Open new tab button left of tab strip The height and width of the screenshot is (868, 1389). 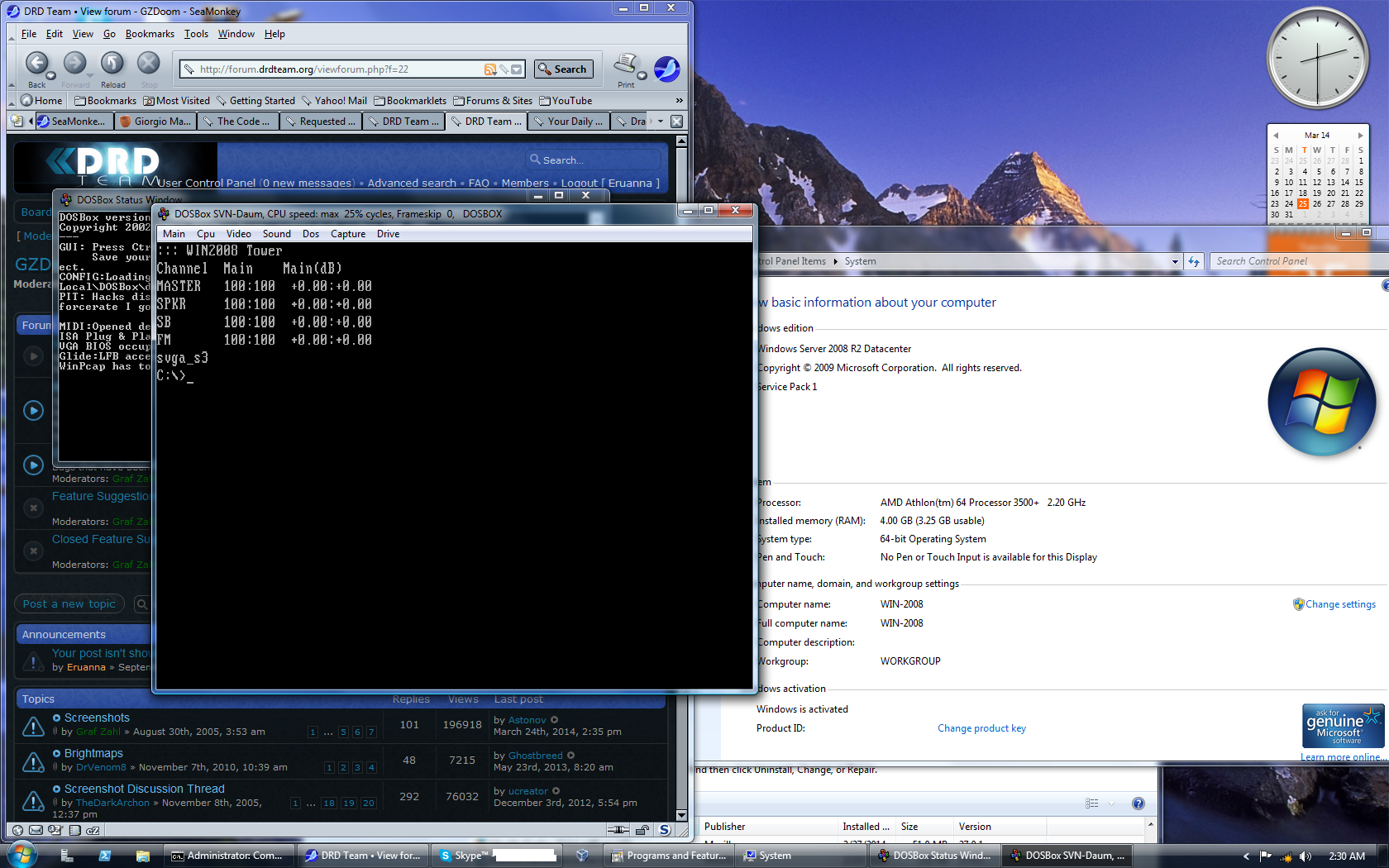tap(17, 121)
